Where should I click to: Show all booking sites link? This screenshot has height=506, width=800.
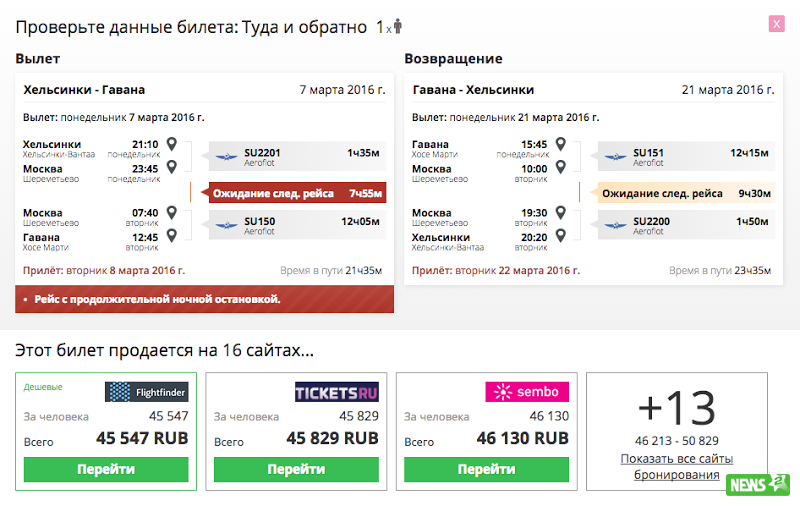tap(677, 467)
